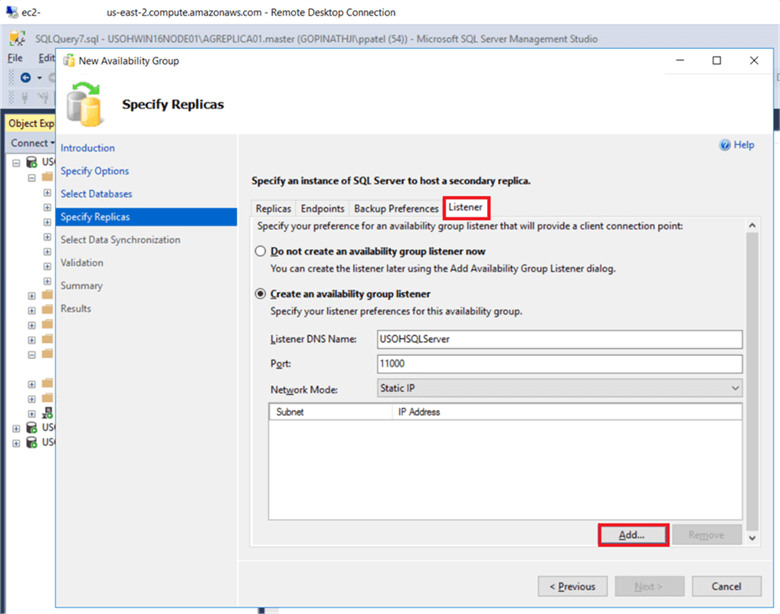This screenshot has width=780, height=614.
Task: Minimize the New Availability Group window
Action: pyautogui.click(x=680, y=60)
